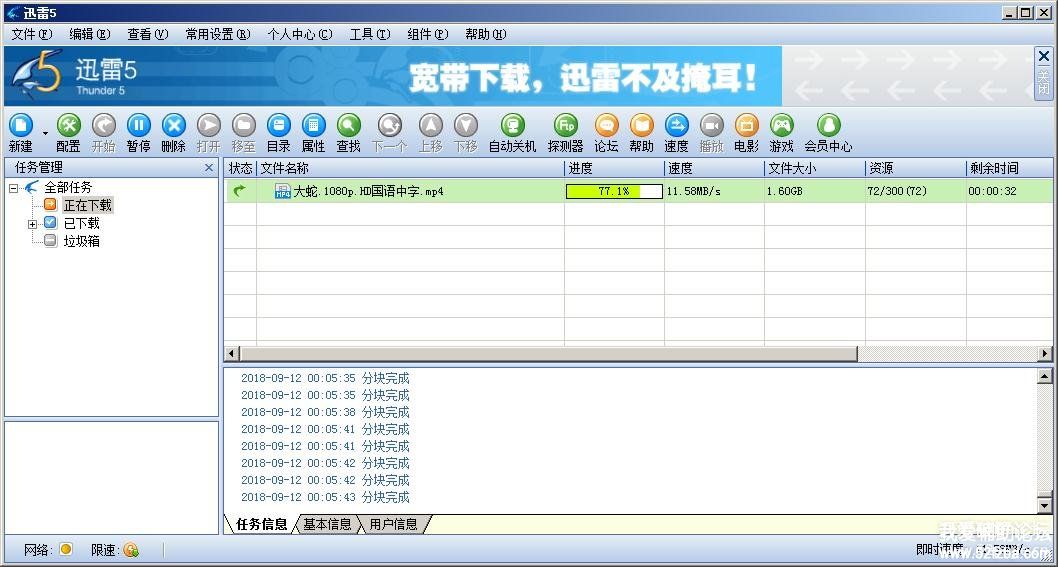Open the 目录 (Directory) toolbar icon

coord(279,126)
